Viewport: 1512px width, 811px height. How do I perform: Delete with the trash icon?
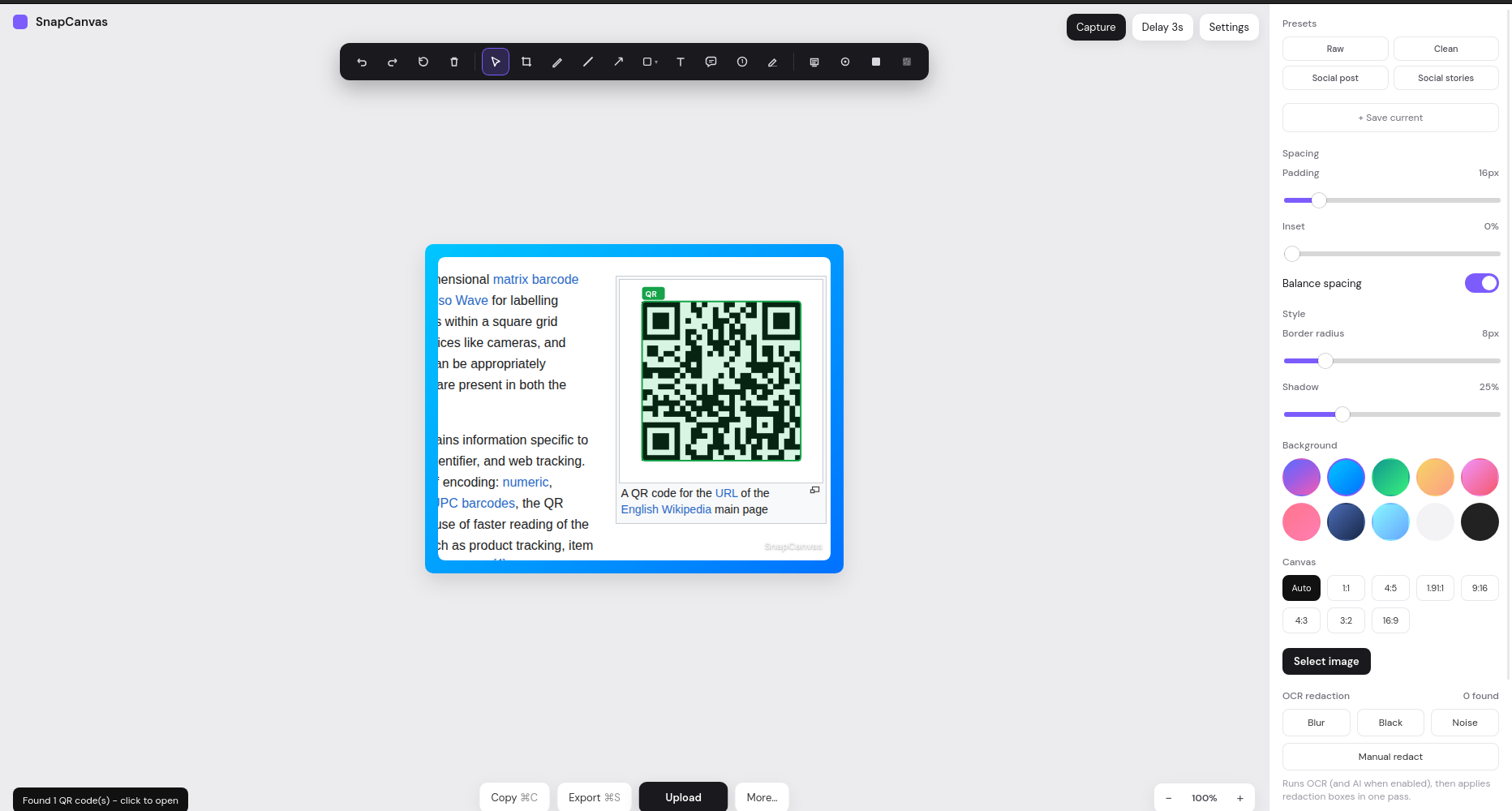(x=454, y=62)
